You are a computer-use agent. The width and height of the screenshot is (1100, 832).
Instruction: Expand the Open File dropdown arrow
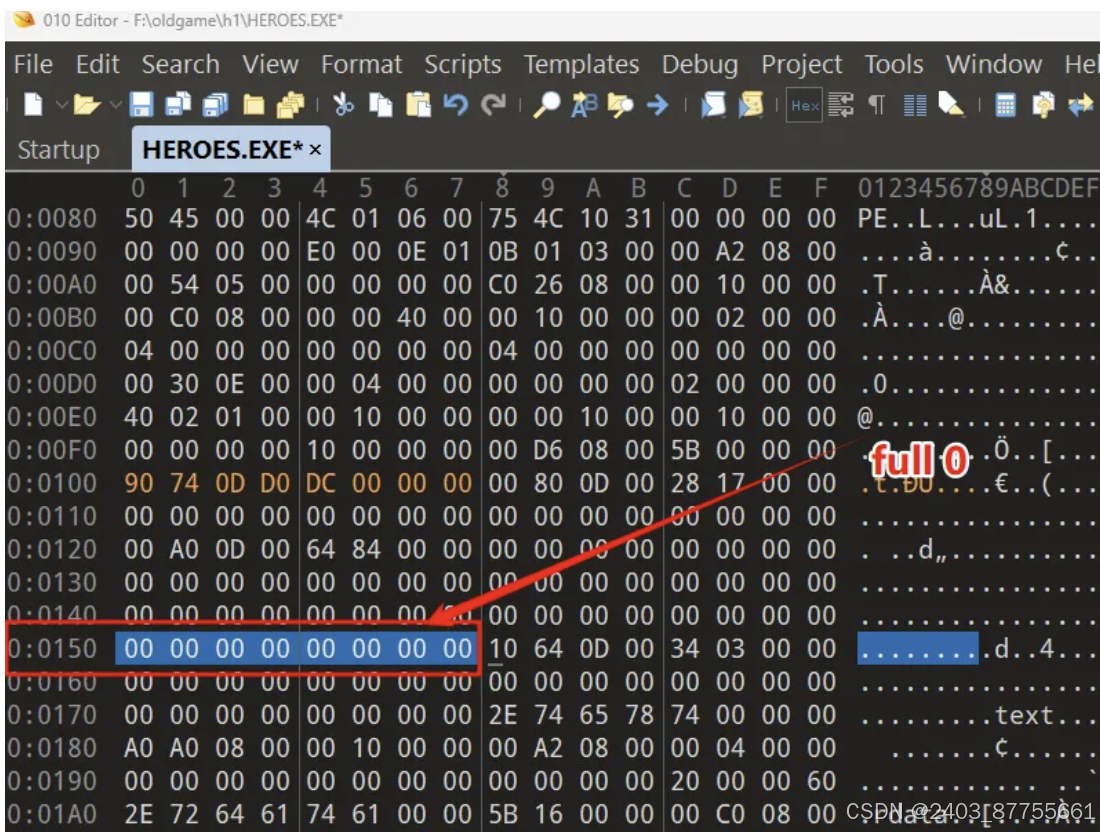[x=116, y=105]
